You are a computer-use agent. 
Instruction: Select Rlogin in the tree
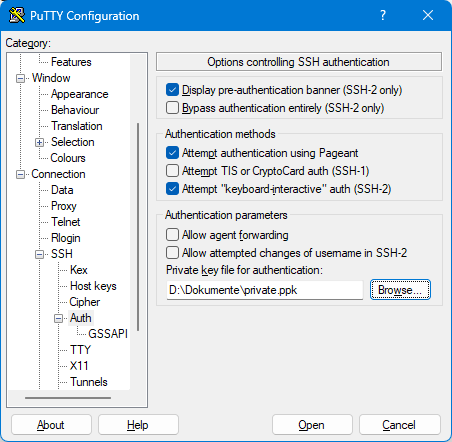tap(66, 238)
